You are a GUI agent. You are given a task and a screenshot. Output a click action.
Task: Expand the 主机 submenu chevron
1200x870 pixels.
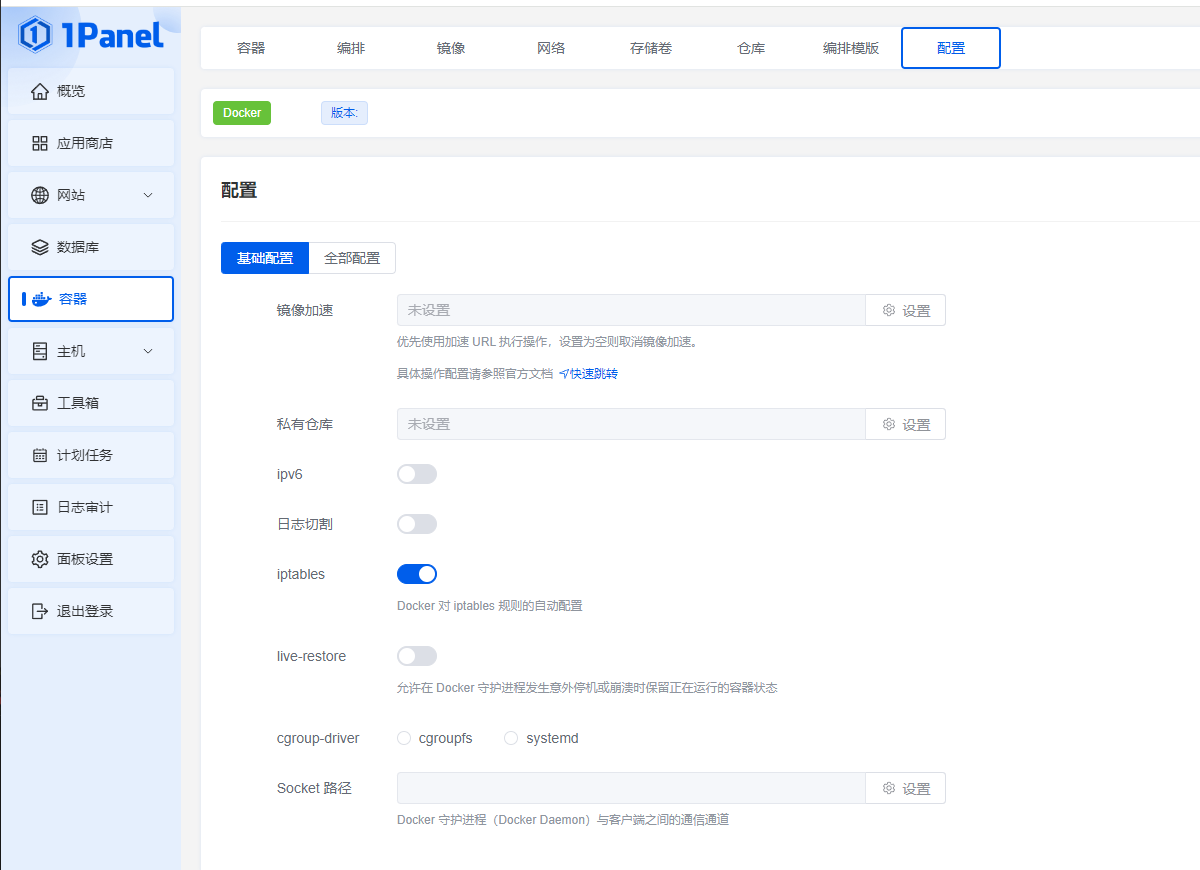(x=148, y=351)
